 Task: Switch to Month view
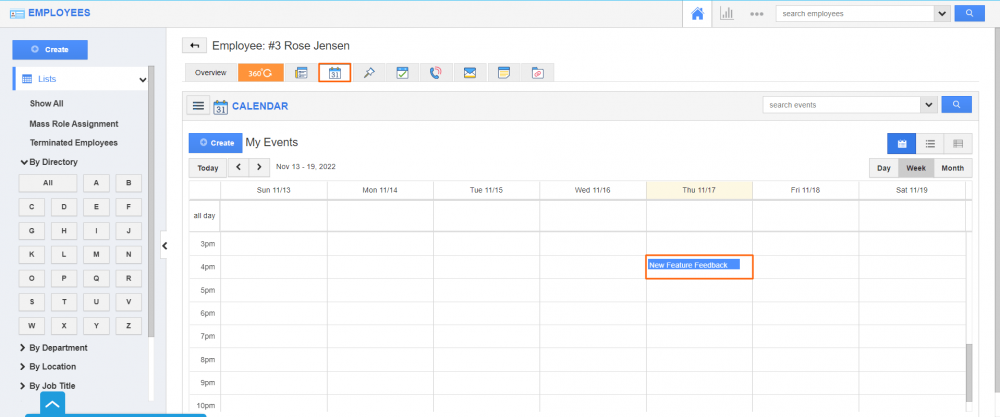pyautogui.click(x=952, y=168)
